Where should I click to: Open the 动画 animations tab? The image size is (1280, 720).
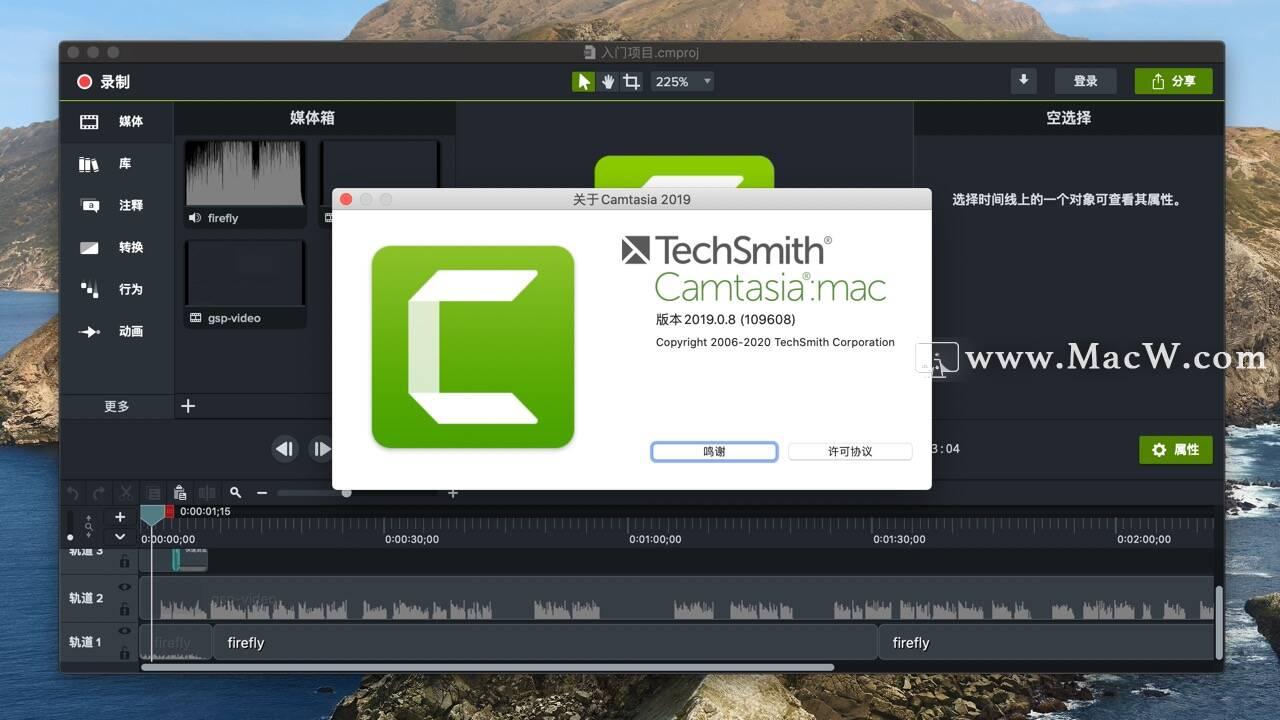tap(117, 332)
